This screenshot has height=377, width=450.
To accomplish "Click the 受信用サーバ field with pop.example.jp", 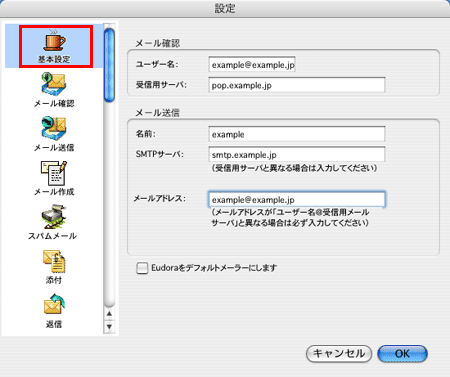I will tap(297, 85).
